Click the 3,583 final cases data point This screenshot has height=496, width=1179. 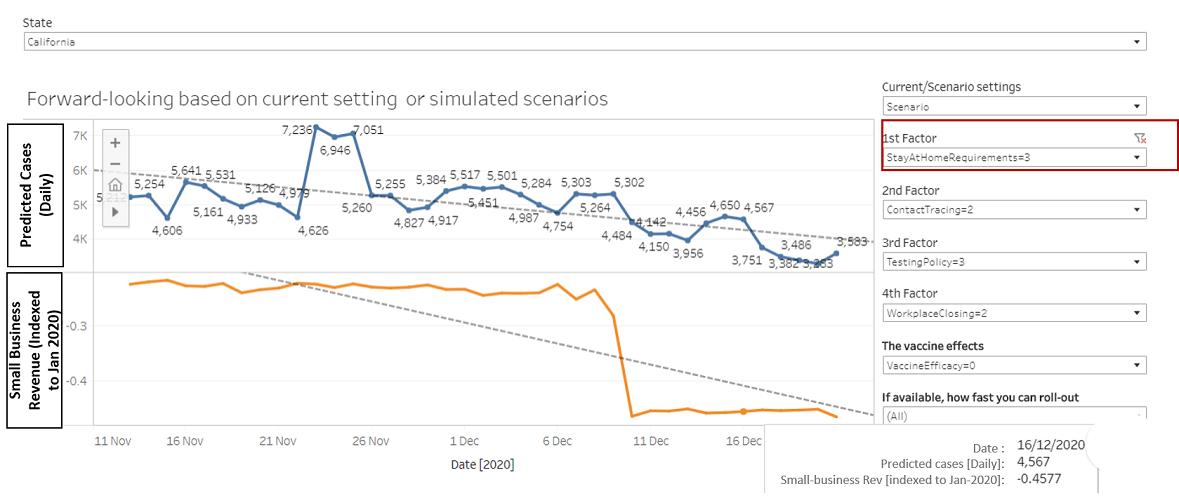coord(836,253)
